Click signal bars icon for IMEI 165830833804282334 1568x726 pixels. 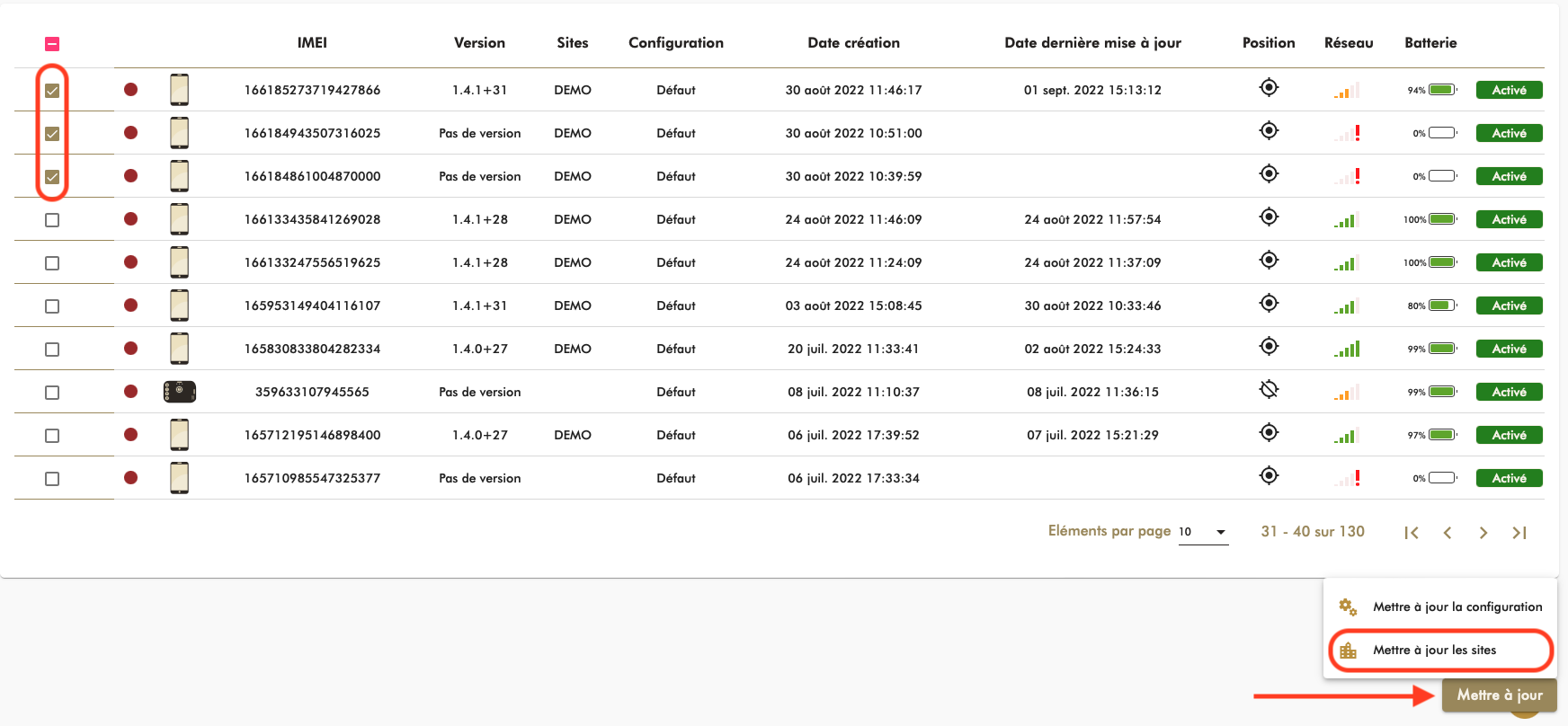pos(1347,349)
